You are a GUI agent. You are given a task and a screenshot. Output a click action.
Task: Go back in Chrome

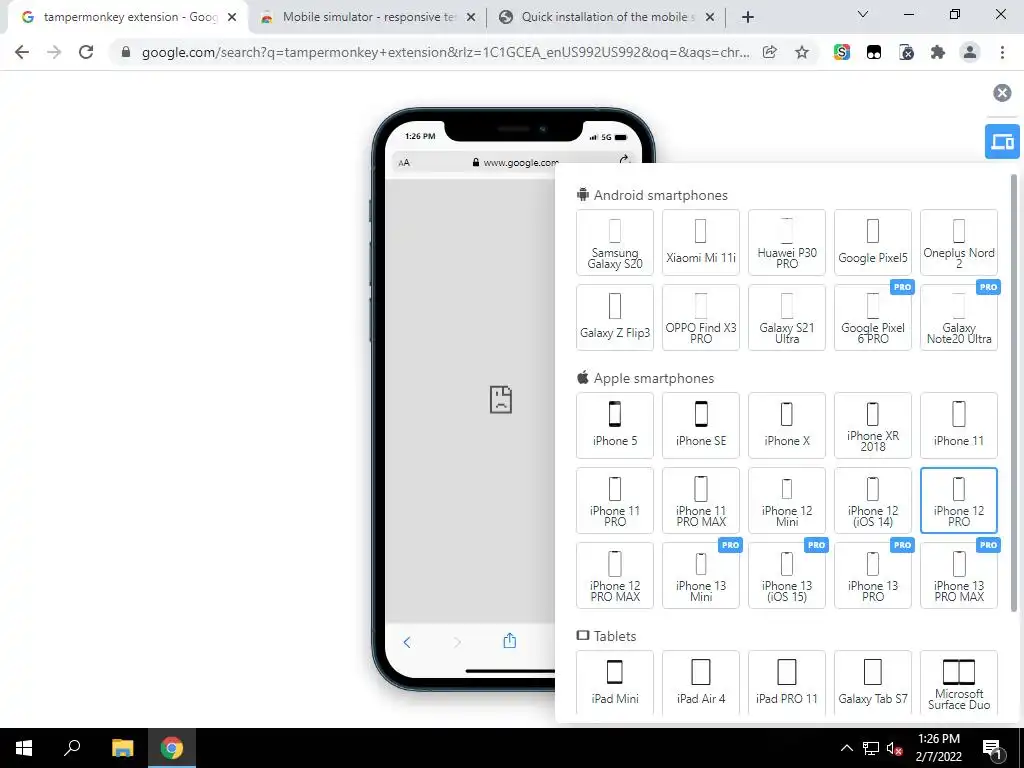click(x=22, y=52)
